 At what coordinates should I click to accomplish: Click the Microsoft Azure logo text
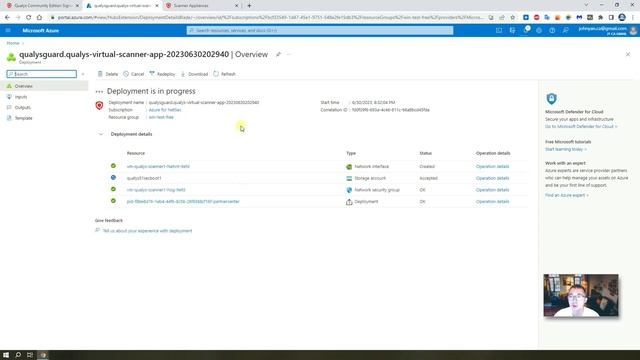pos(41,31)
